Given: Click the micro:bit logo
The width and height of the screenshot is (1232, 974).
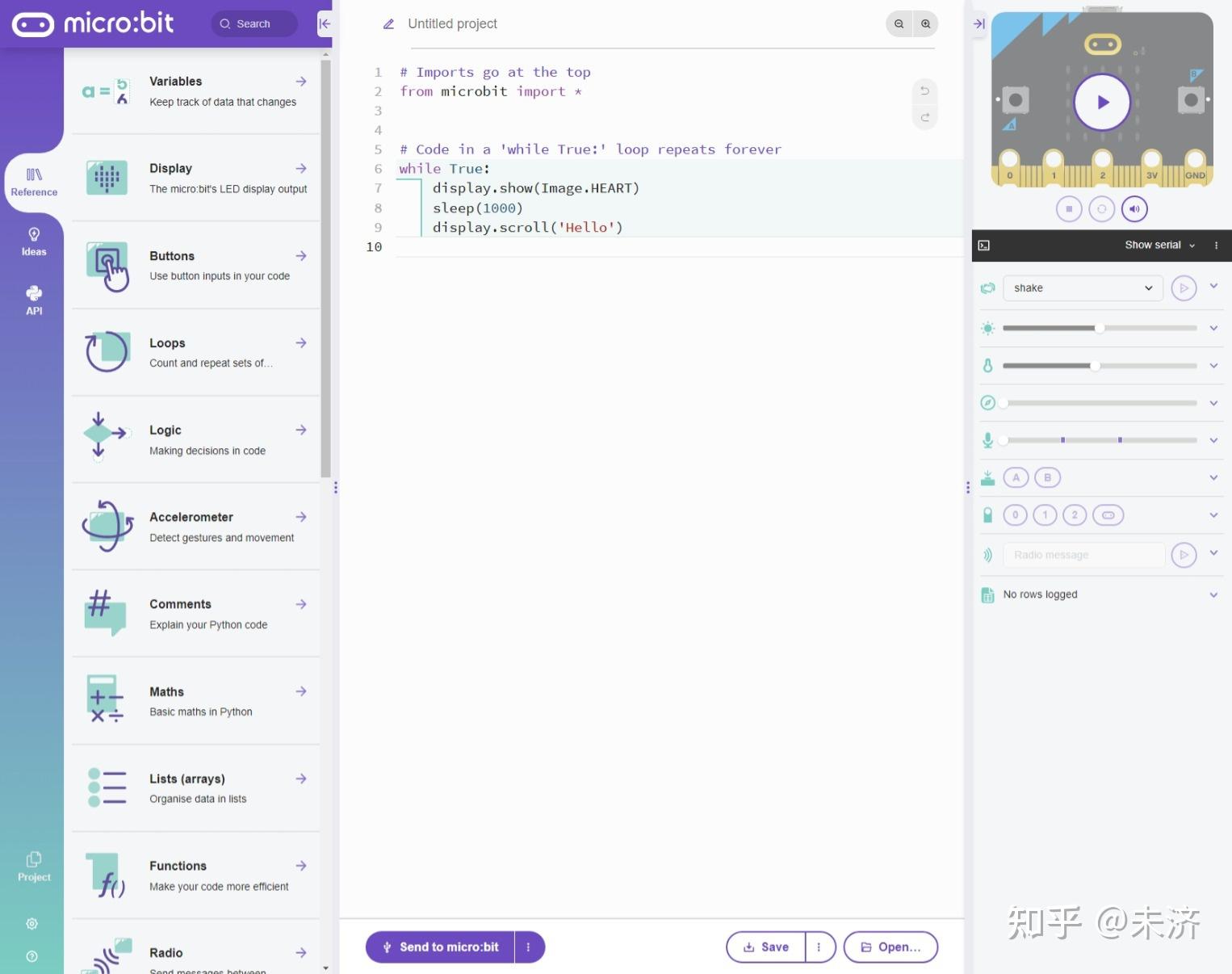Looking at the screenshot, I should [x=93, y=23].
